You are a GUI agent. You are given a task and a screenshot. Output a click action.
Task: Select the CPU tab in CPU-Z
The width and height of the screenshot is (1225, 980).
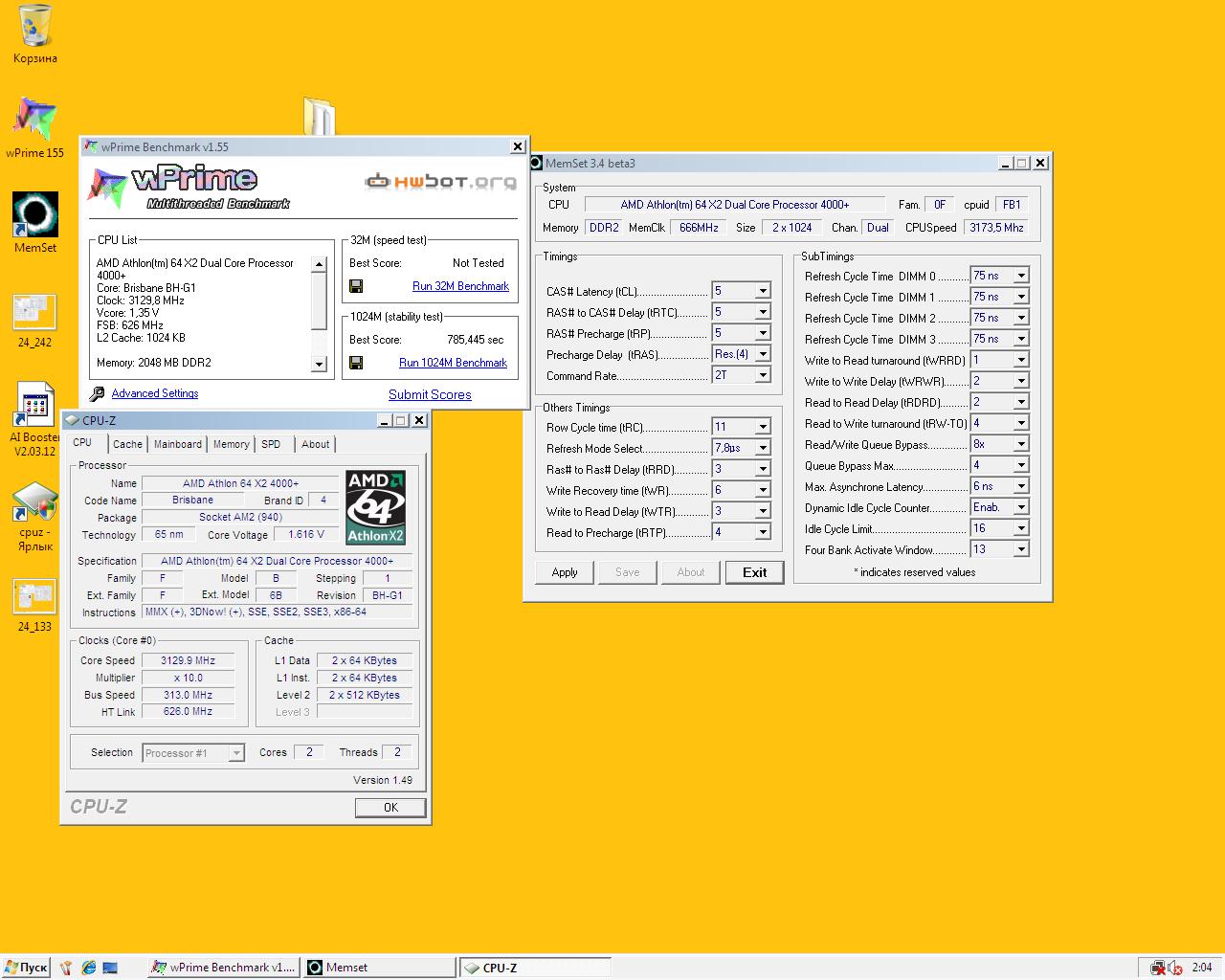point(83,442)
